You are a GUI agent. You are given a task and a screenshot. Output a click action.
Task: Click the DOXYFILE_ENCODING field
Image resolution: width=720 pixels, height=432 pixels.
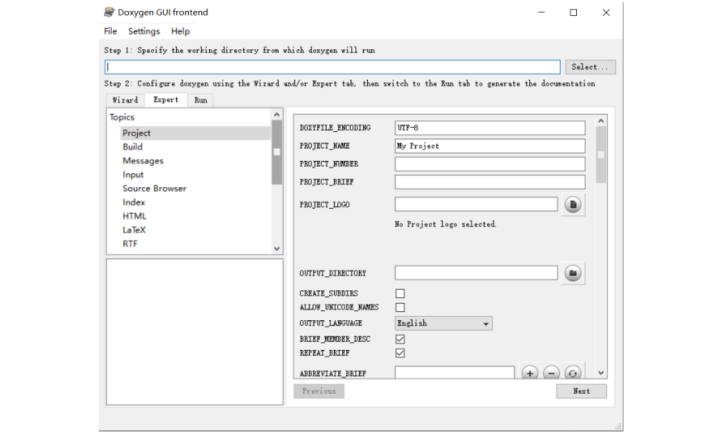pyautogui.click(x=490, y=128)
